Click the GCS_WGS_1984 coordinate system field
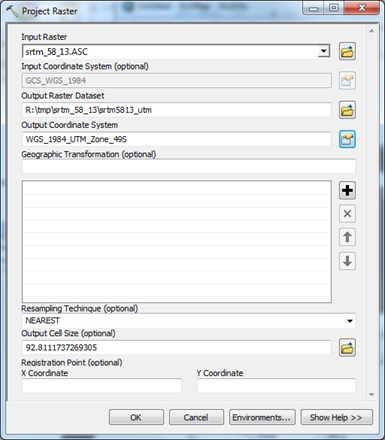Screen dimensions: 385x440 coord(177,81)
